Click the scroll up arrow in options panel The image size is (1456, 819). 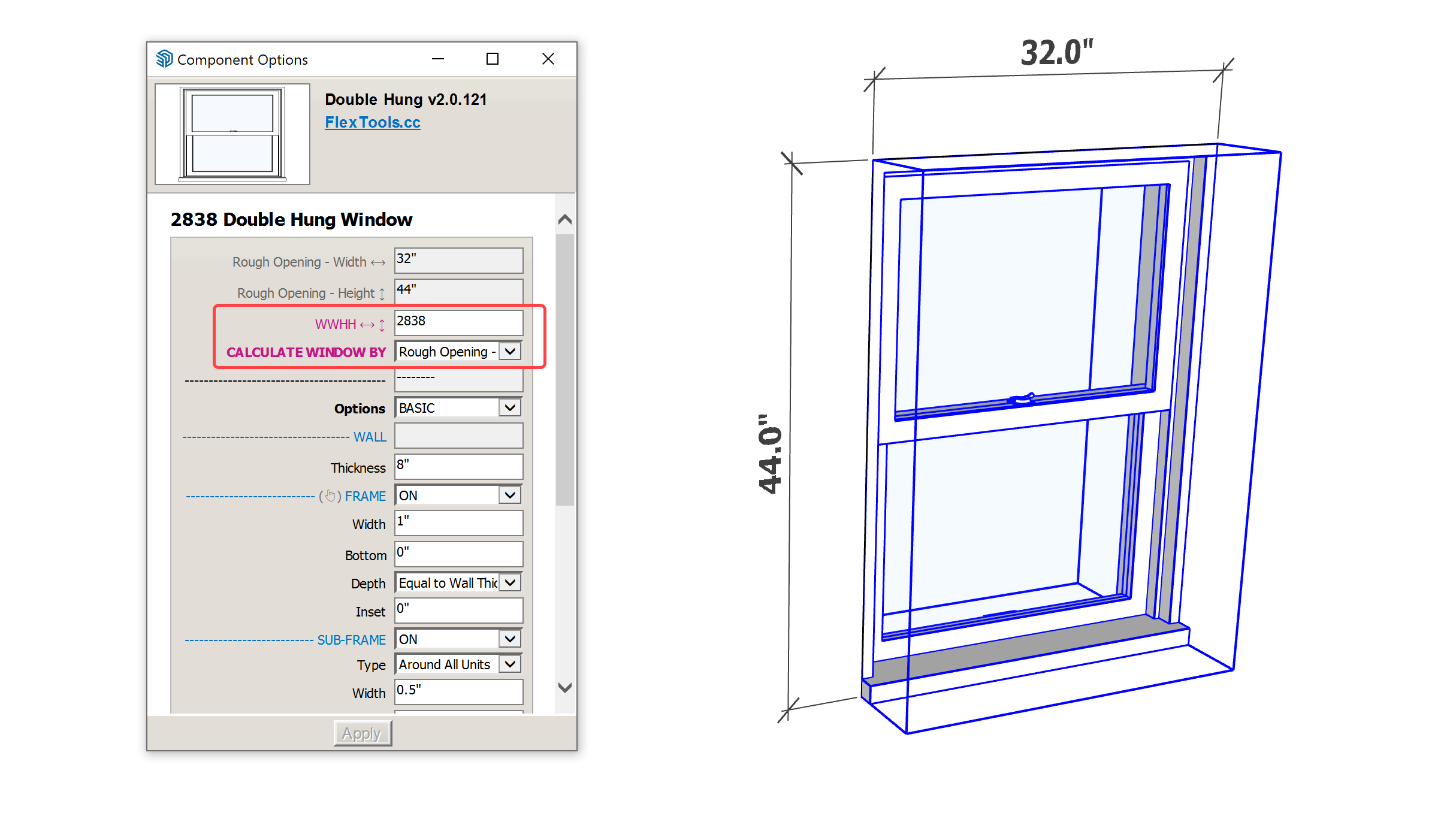564,220
